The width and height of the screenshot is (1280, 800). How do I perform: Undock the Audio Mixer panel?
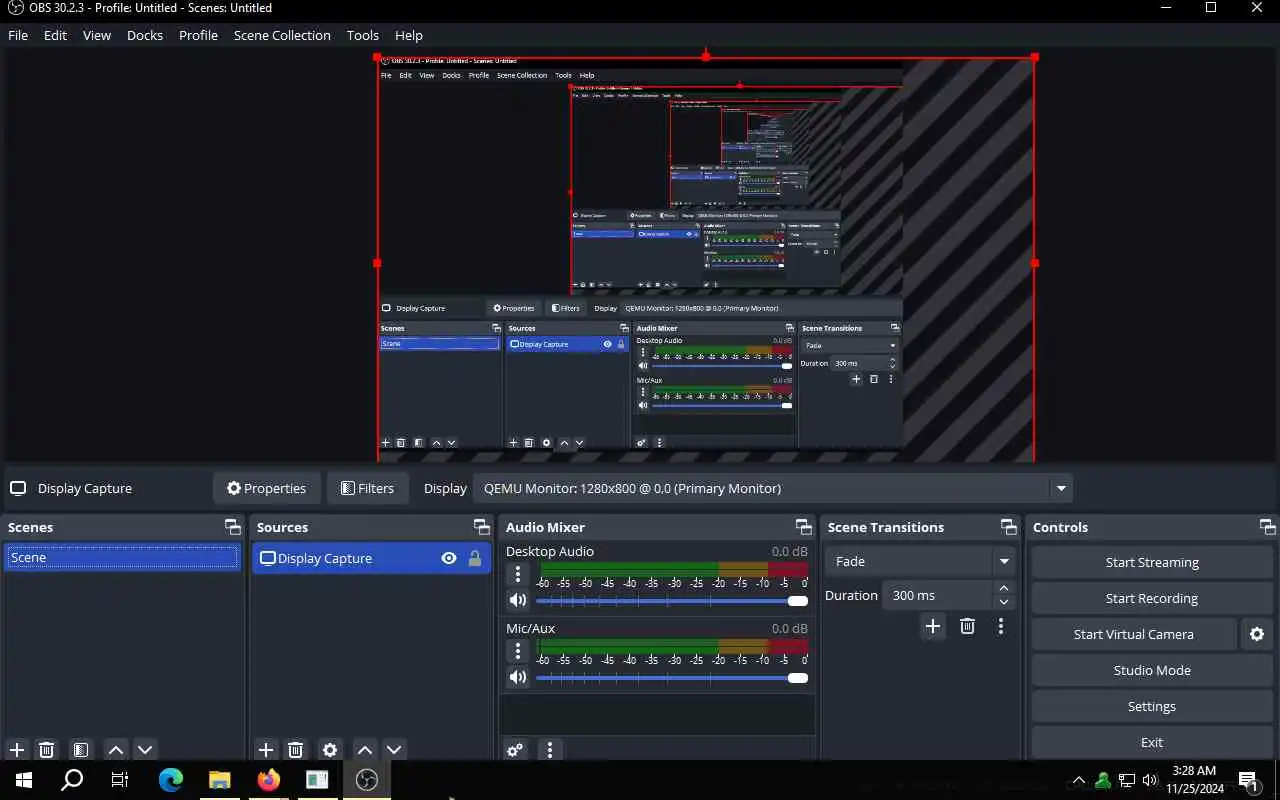click(803, 527)
